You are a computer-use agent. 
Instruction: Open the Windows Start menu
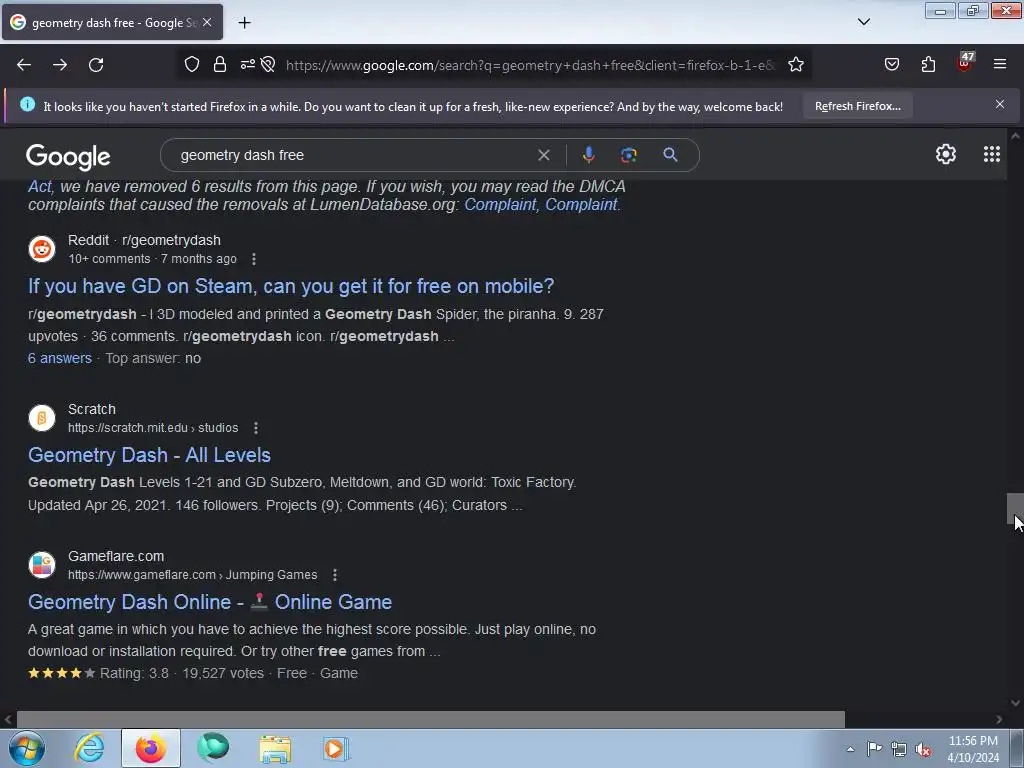pos(27,748)
